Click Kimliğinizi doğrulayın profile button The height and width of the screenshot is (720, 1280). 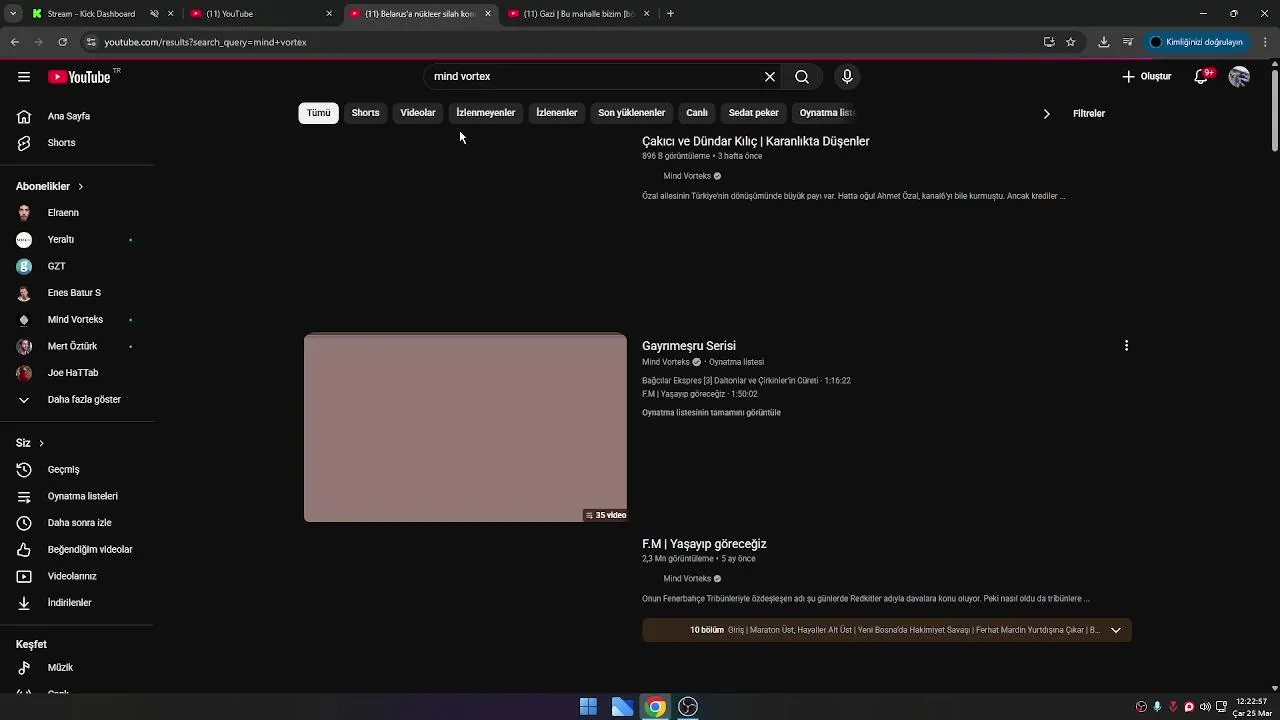(1197, 42)
